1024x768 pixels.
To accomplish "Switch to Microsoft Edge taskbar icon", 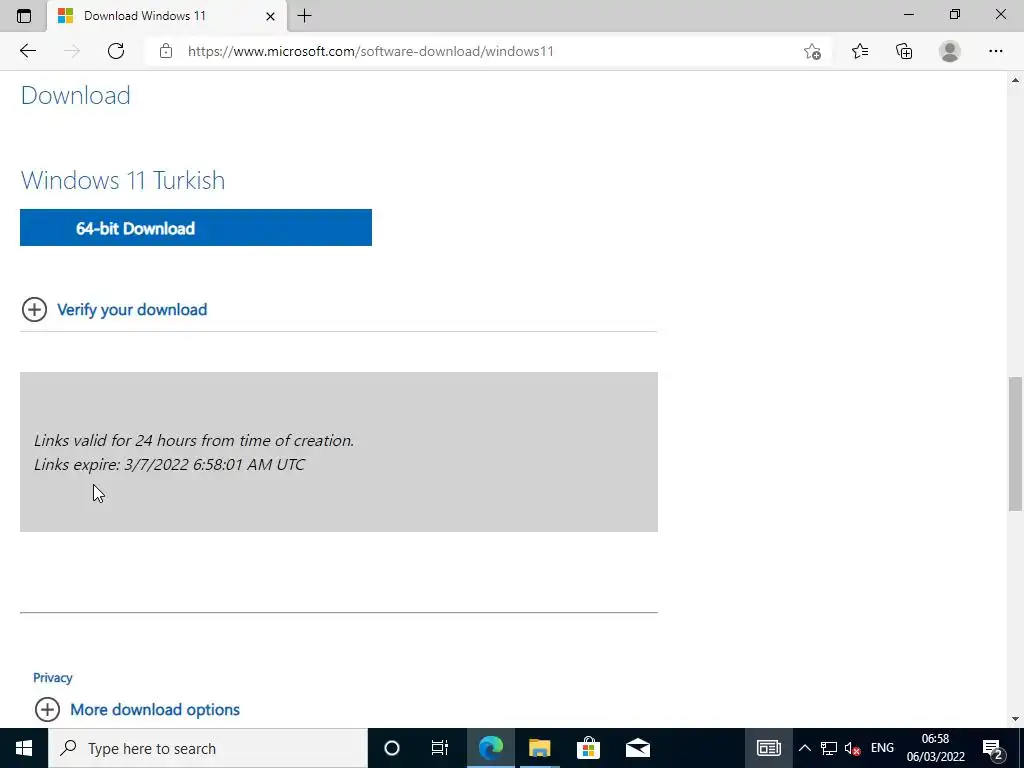I will (490, 748).
